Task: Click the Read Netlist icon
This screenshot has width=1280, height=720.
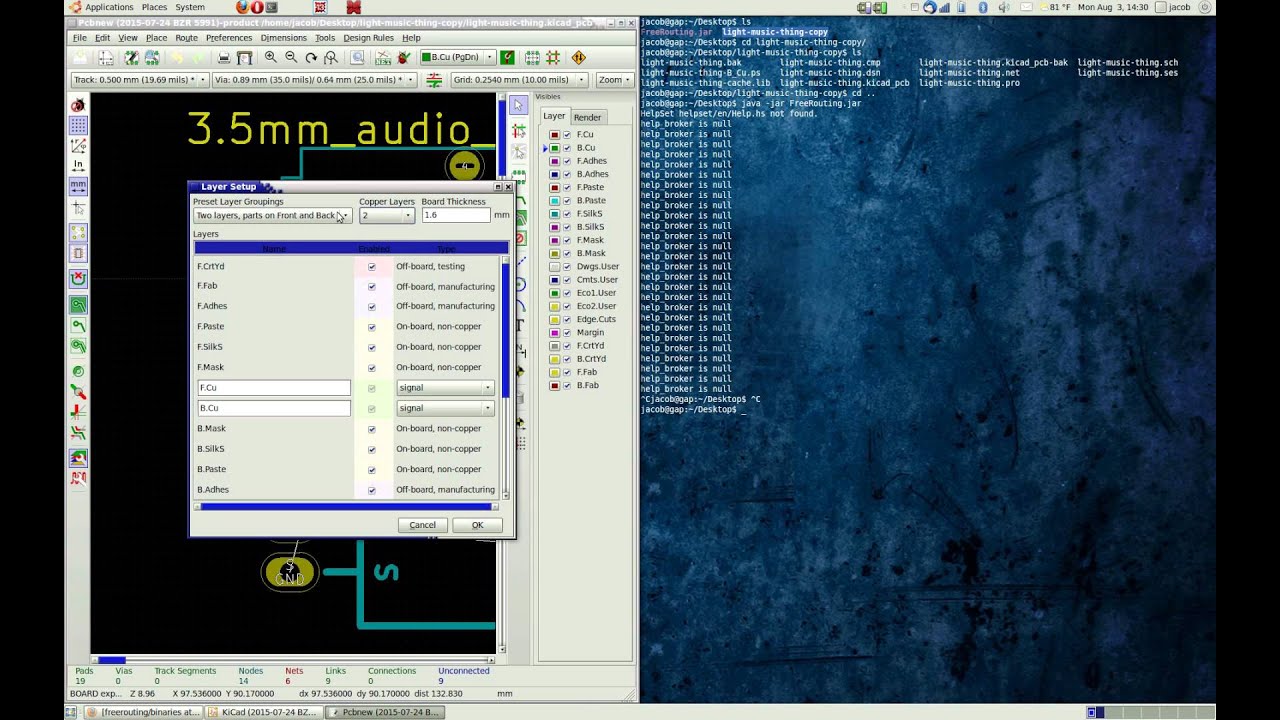Action: (385, 58)
